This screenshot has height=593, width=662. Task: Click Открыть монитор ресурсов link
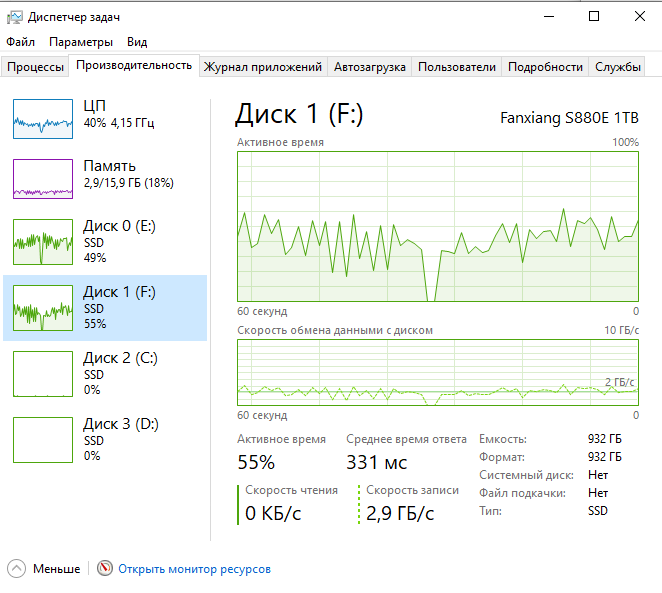click(194, 569)
